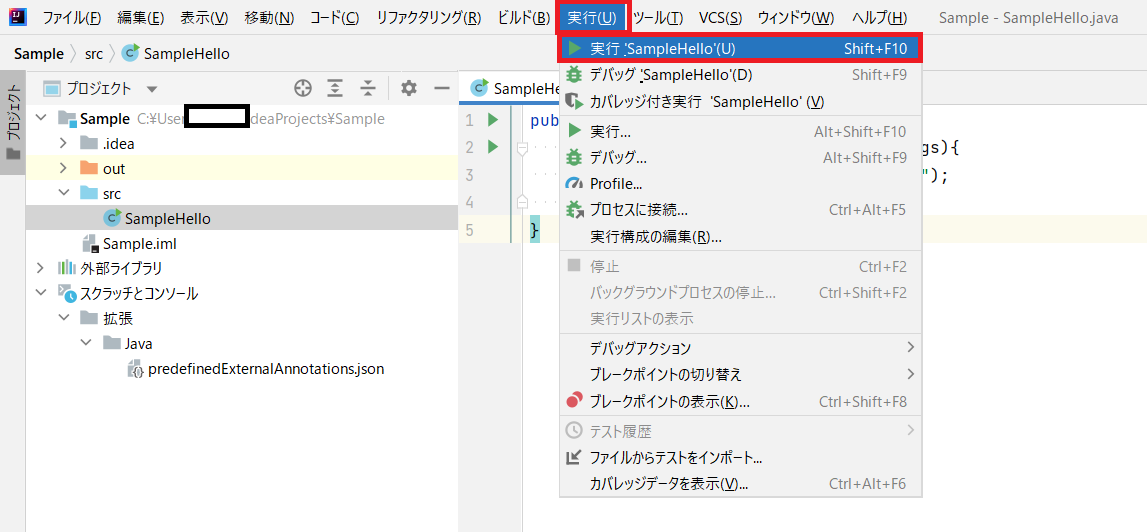Click 実行構成の編集 menu item
The image size is (1147, 532).
click(x=656, y=237)
